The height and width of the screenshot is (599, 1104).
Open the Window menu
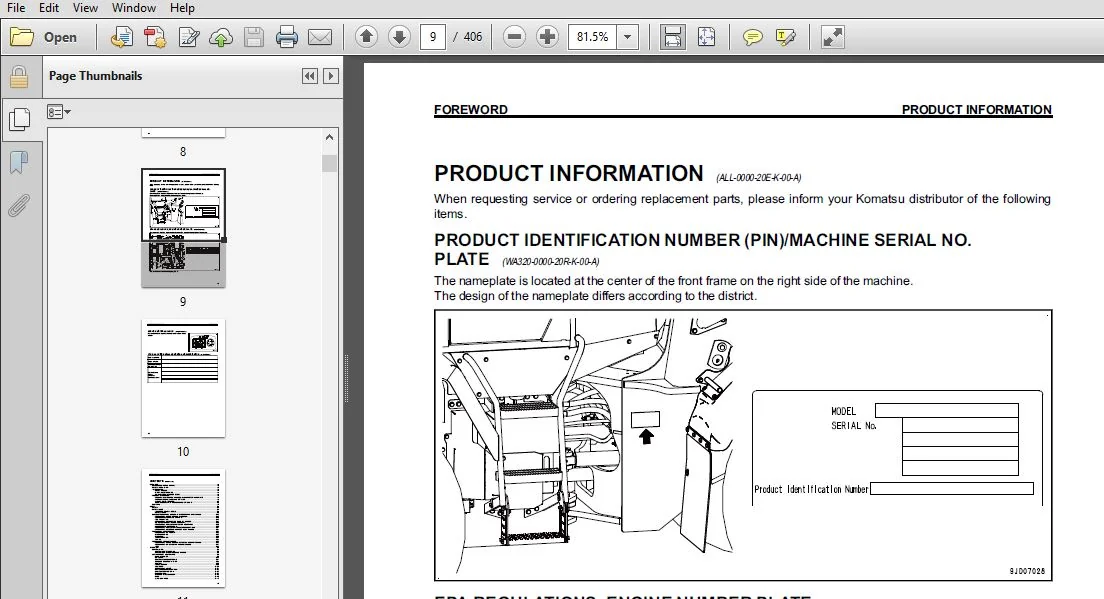pyautogui.click(x=134, y=8)
